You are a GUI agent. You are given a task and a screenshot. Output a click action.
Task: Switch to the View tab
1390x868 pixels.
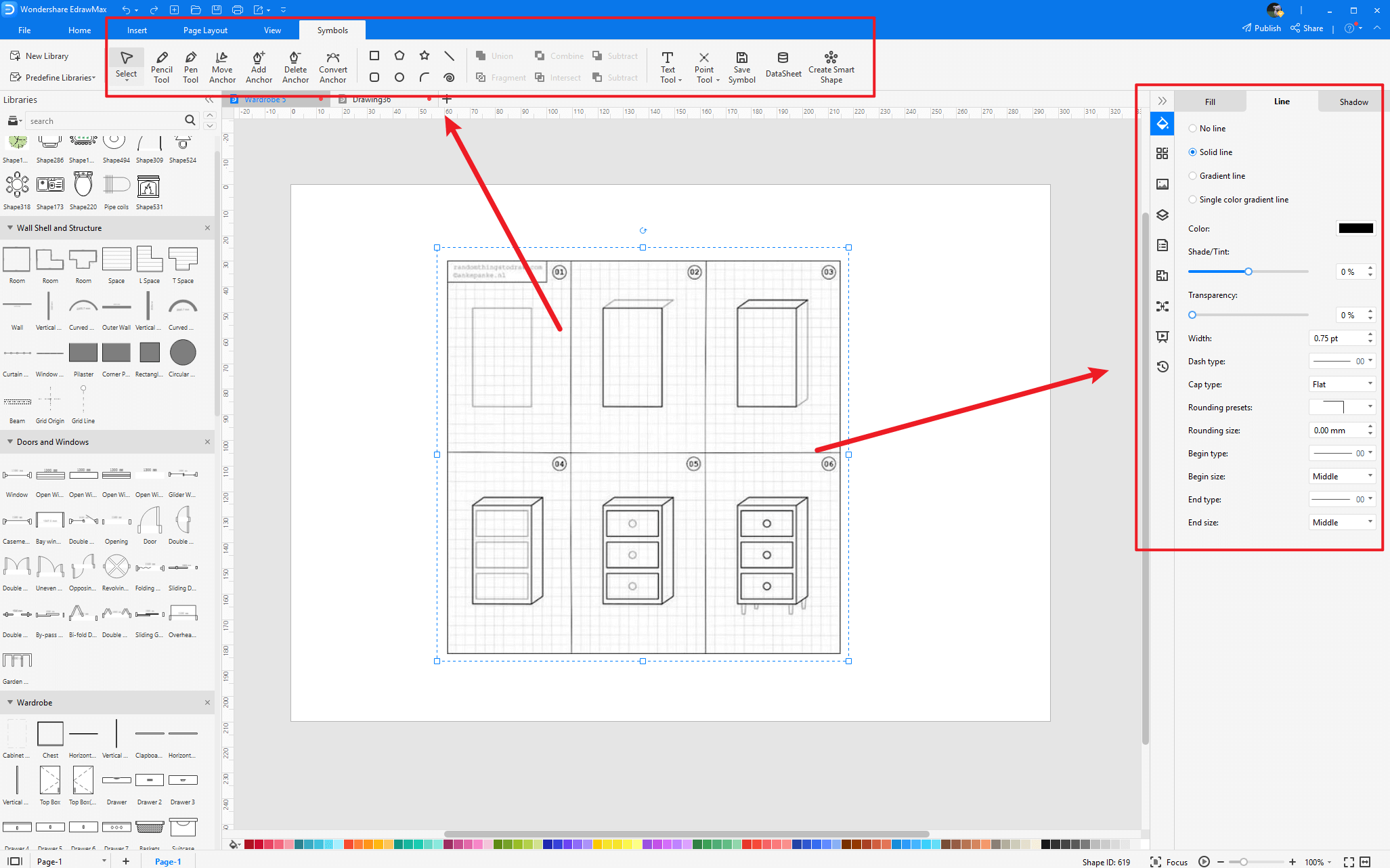coord(272,30)
